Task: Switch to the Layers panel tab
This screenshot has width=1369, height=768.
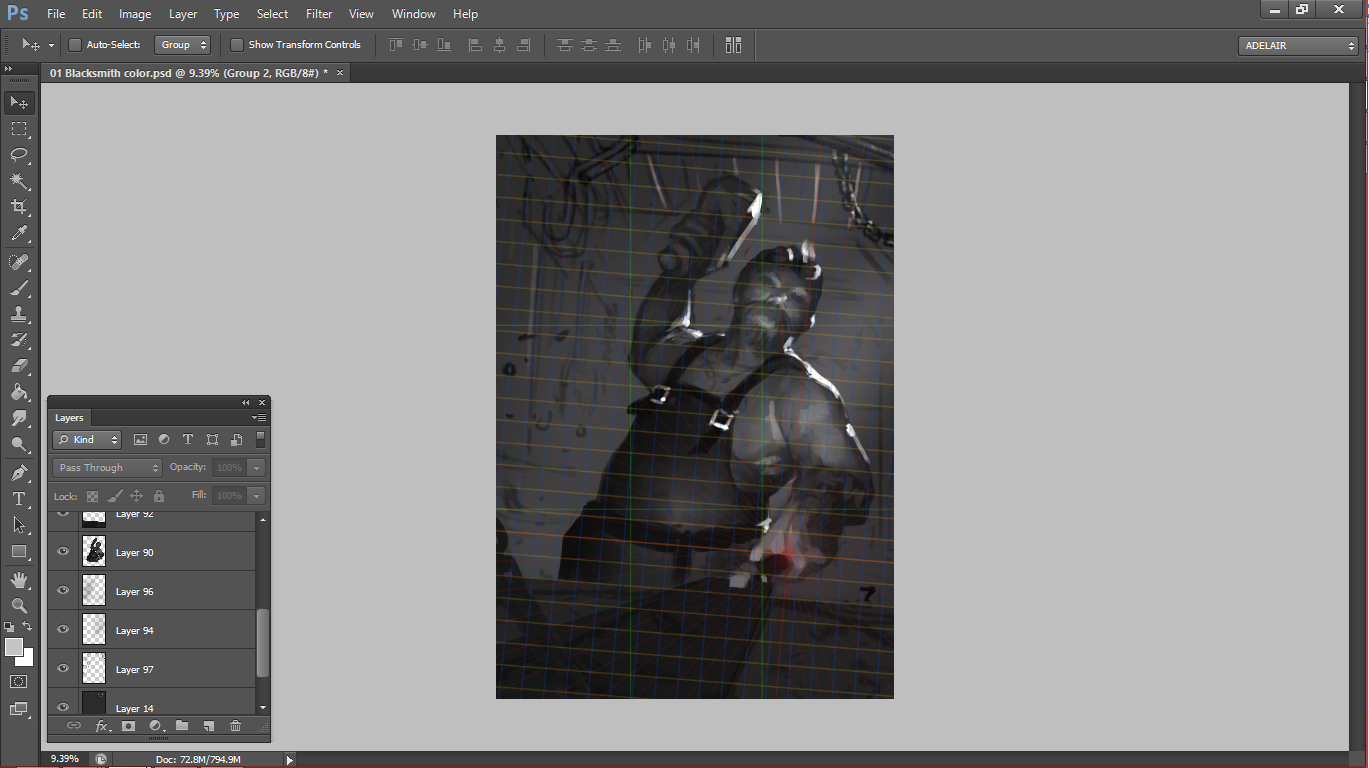Action: tap(69, 418)
